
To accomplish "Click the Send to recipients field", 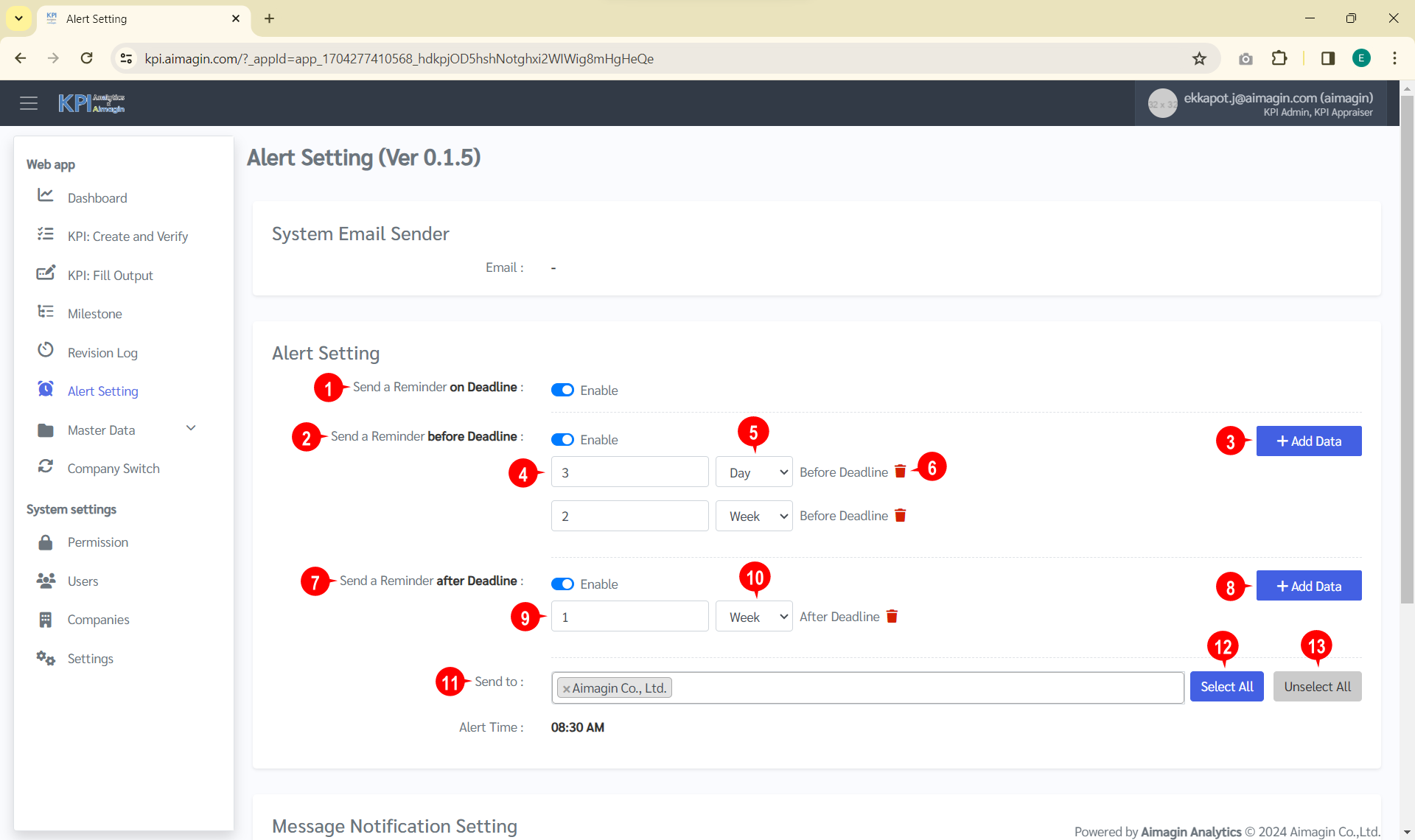I will pos(921,687).
